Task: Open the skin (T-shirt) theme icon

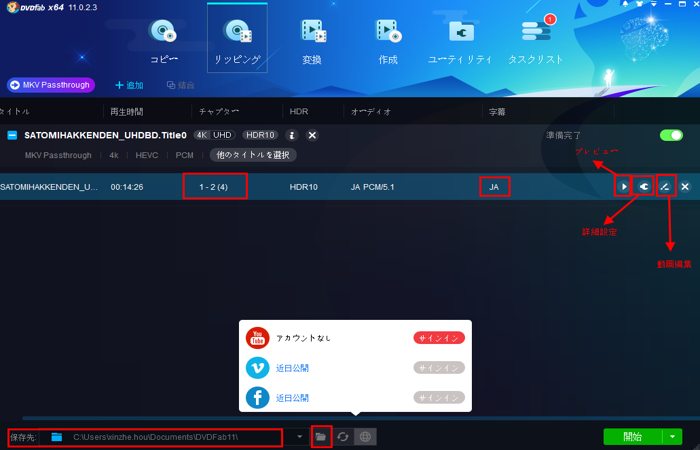Action: pyautogui.click(x=640, y=4)
